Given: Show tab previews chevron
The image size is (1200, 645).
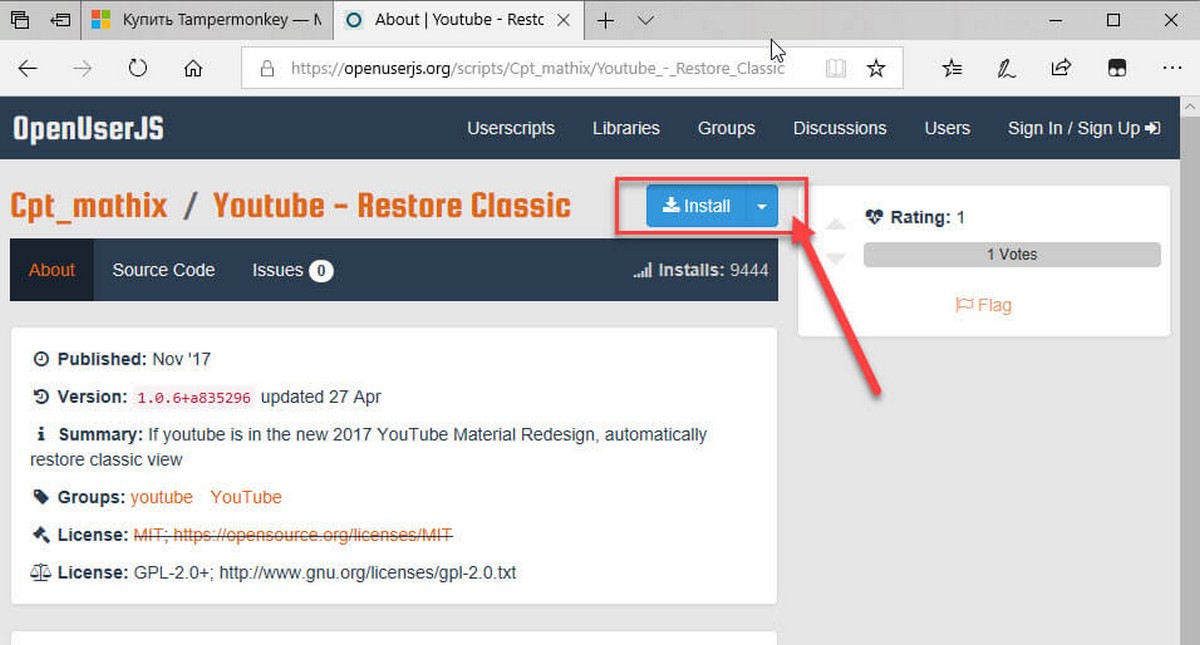Looking at the screenshot, I should coord(645,20).
